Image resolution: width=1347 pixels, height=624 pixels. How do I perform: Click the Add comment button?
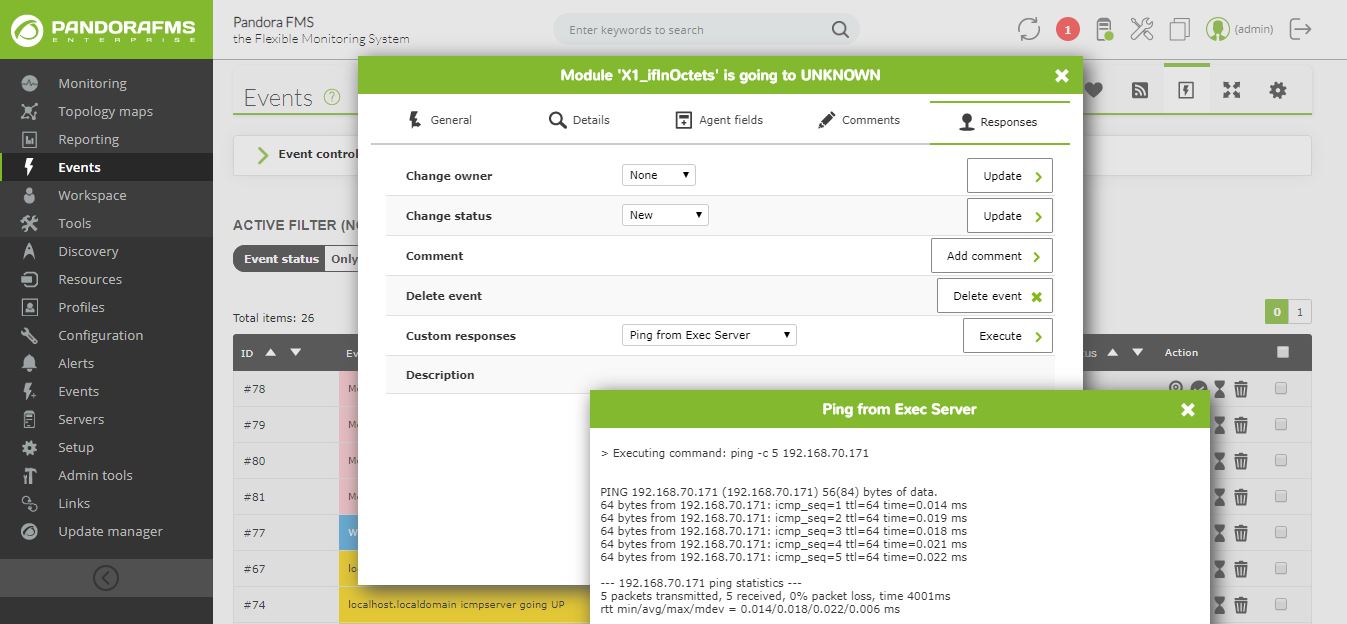[x=992, y=256]
